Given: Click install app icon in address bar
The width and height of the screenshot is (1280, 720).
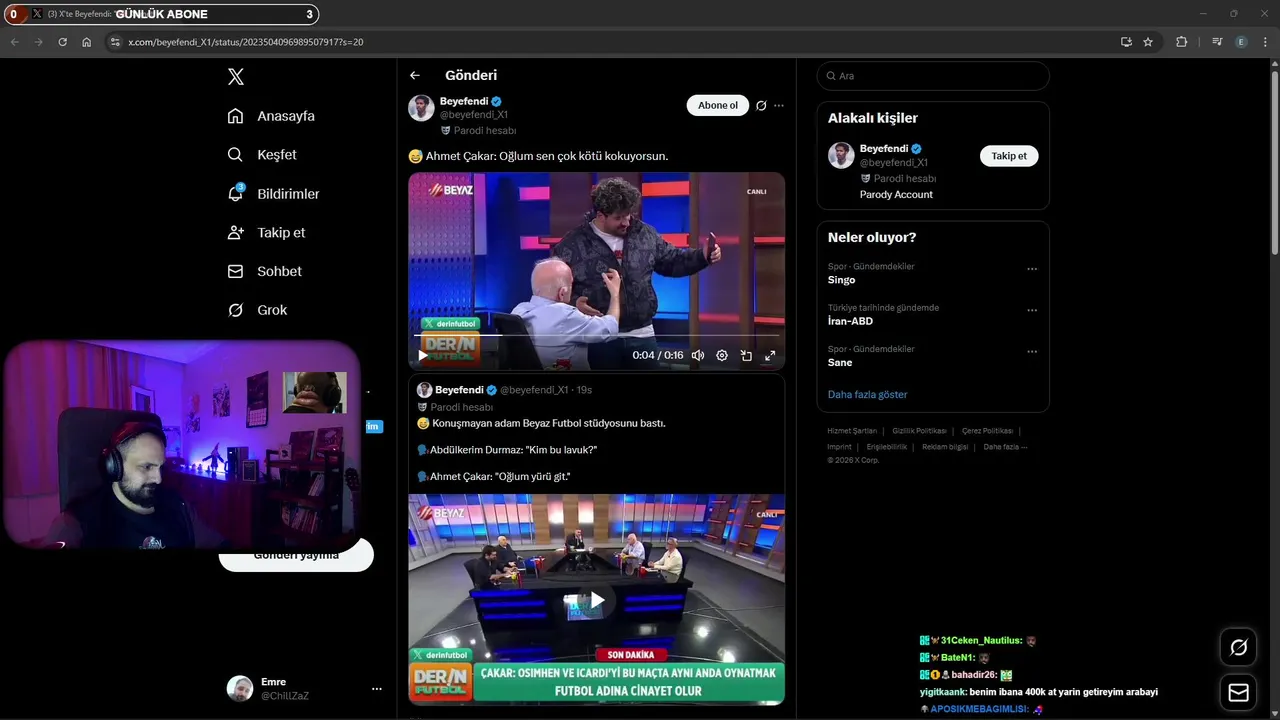Looking at the screenshot, I should [1126, 42].
